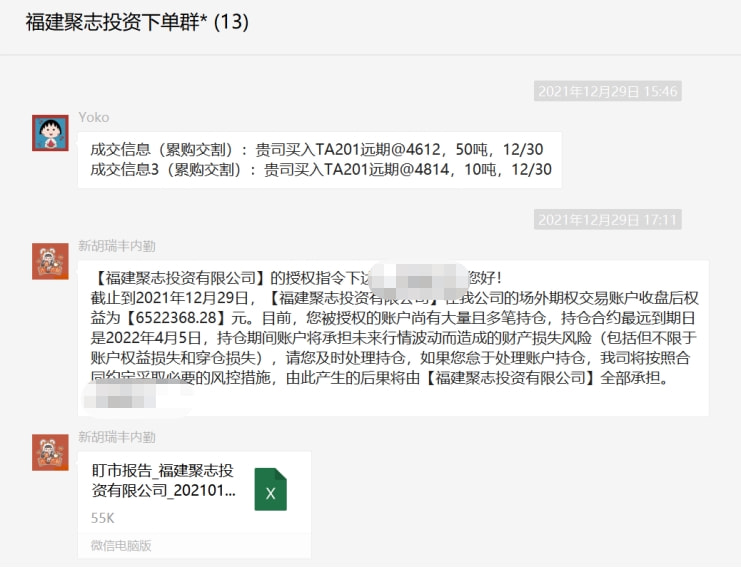Click 新胡瑞丰内勤 name above the long message
Screen dimensions: 741x568
click(x=116, y=245)
